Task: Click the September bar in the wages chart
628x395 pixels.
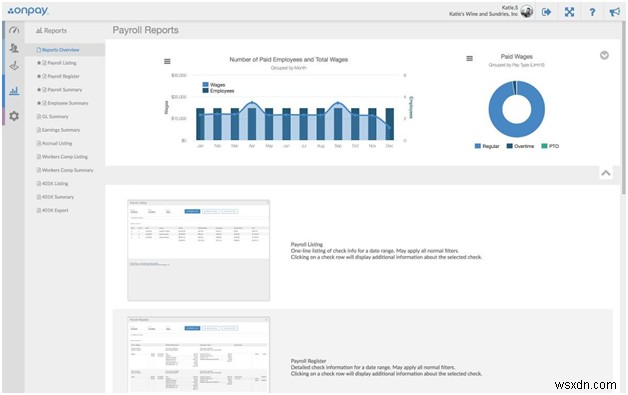Action: point(338,124)
